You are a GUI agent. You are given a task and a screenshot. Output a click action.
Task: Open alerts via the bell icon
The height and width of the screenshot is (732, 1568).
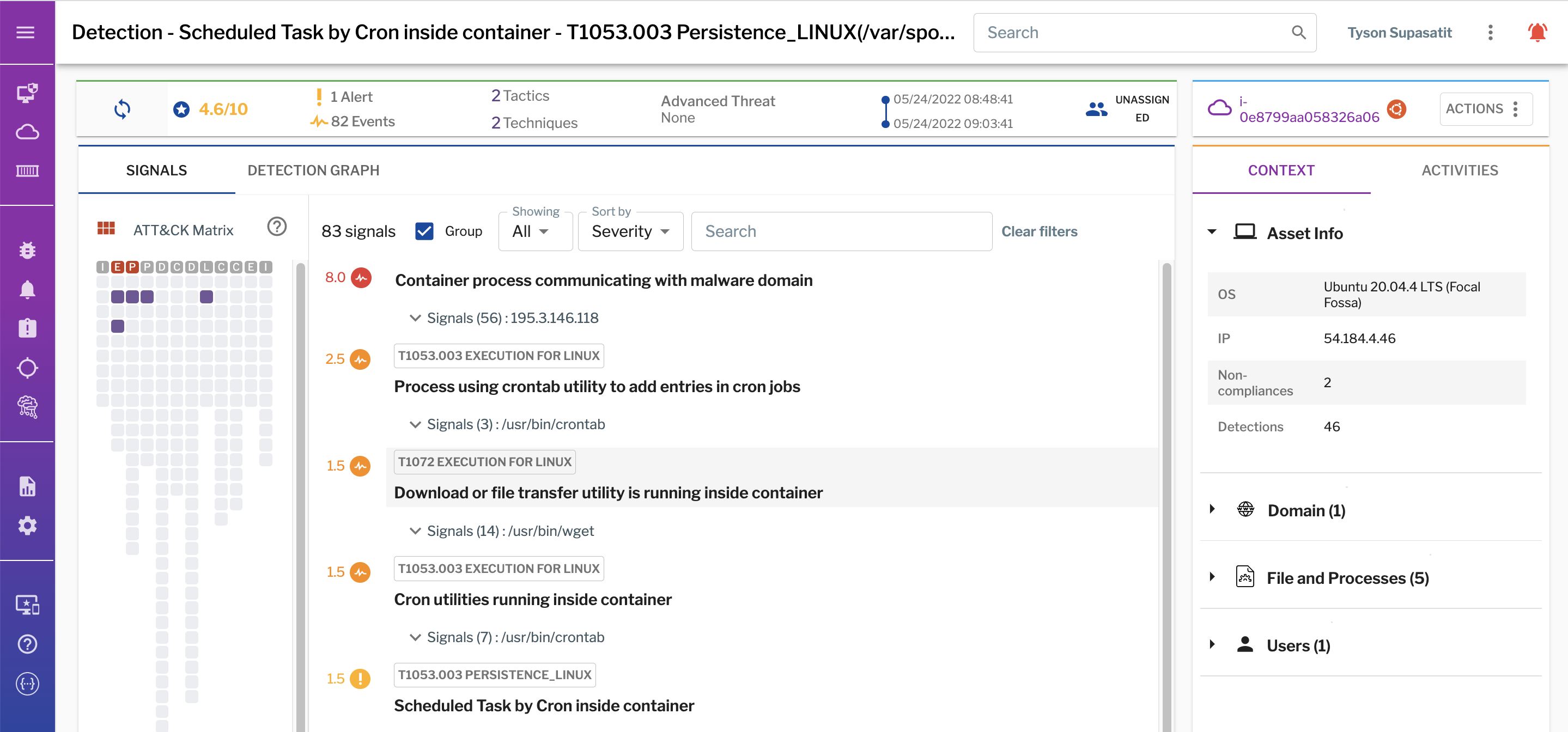tap(27, 289)
